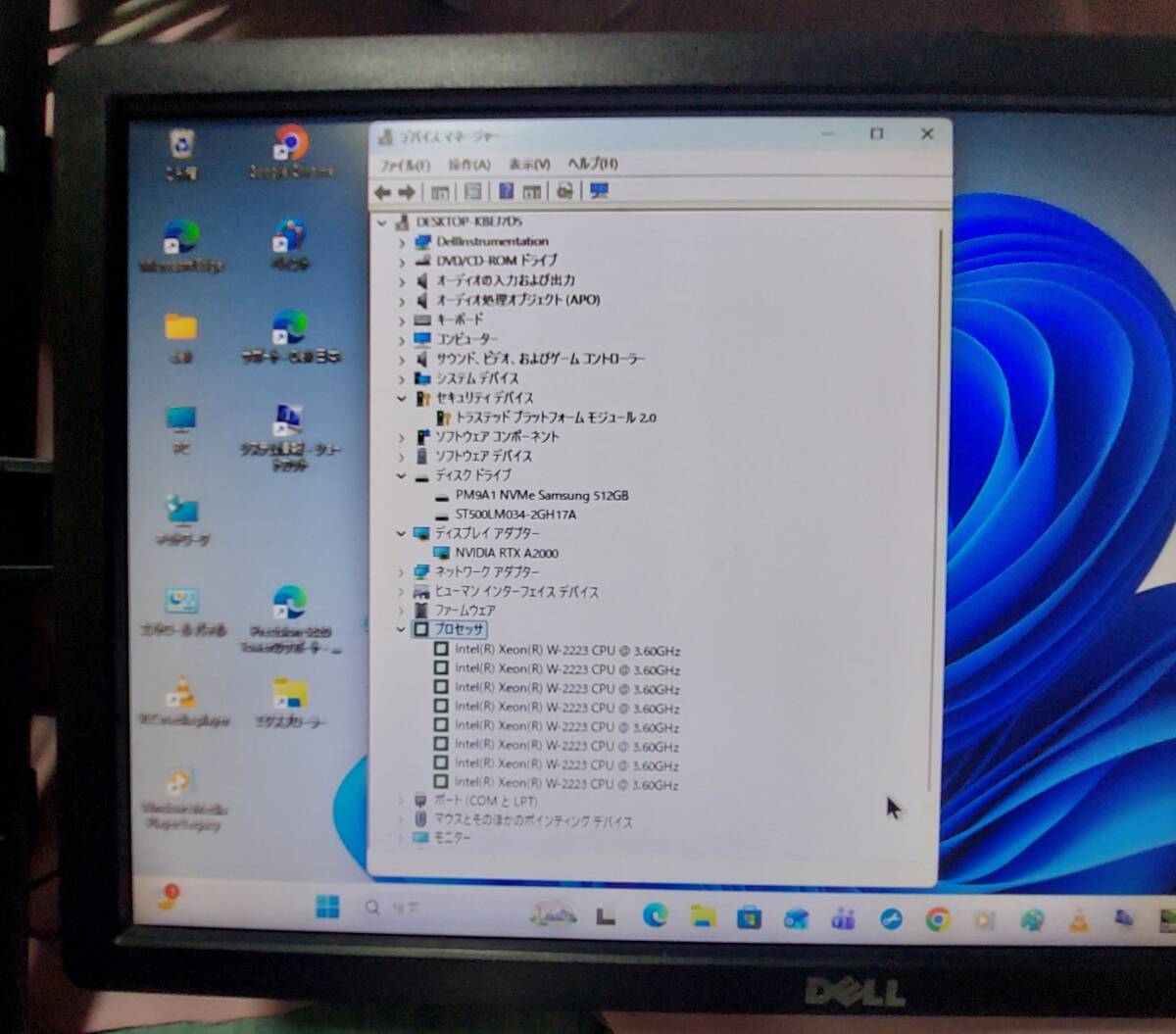Click the Windows Start button
Image resolution: width=1176 pixels, height=1034 pixels.
[x=327, y=908]
